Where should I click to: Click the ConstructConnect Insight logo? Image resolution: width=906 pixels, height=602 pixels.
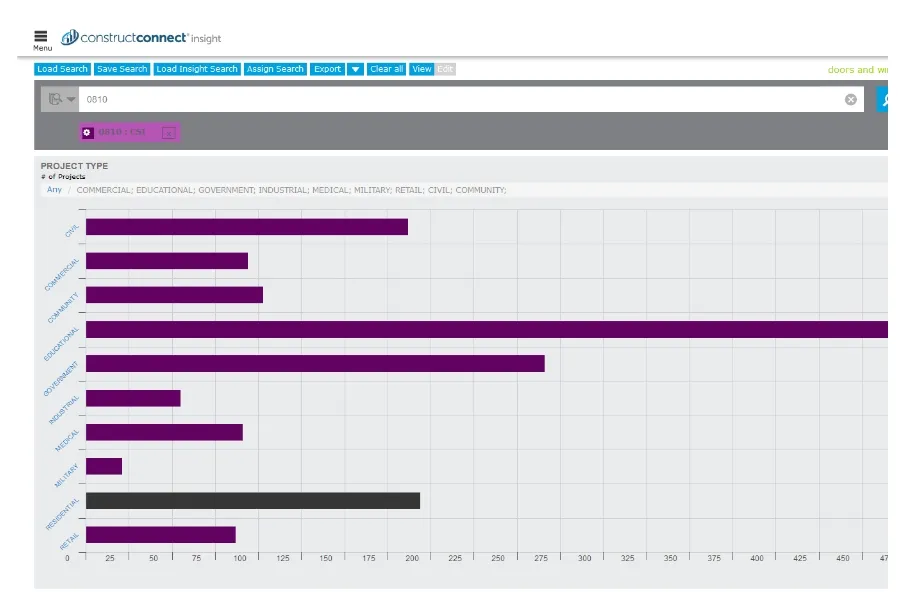click(x=141, y=38)
